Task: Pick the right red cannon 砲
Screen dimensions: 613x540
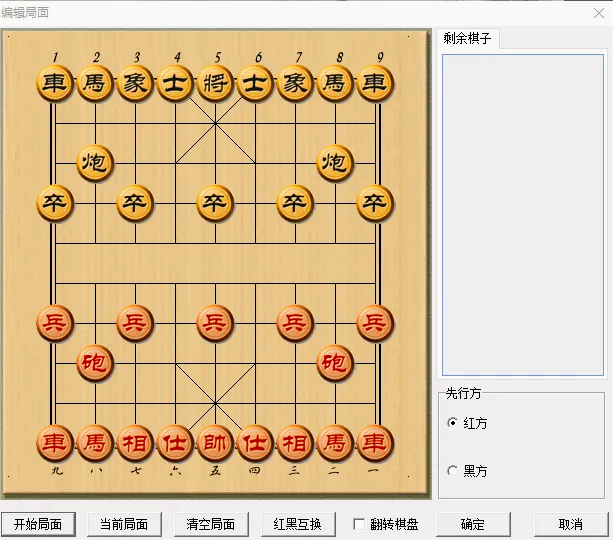Action: 335,362
